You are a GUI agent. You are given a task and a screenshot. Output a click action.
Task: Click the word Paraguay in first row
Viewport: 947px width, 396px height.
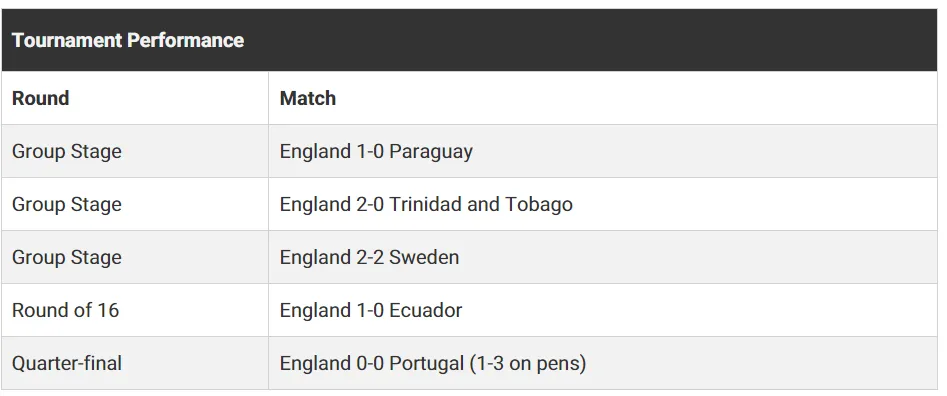[431, 152]
